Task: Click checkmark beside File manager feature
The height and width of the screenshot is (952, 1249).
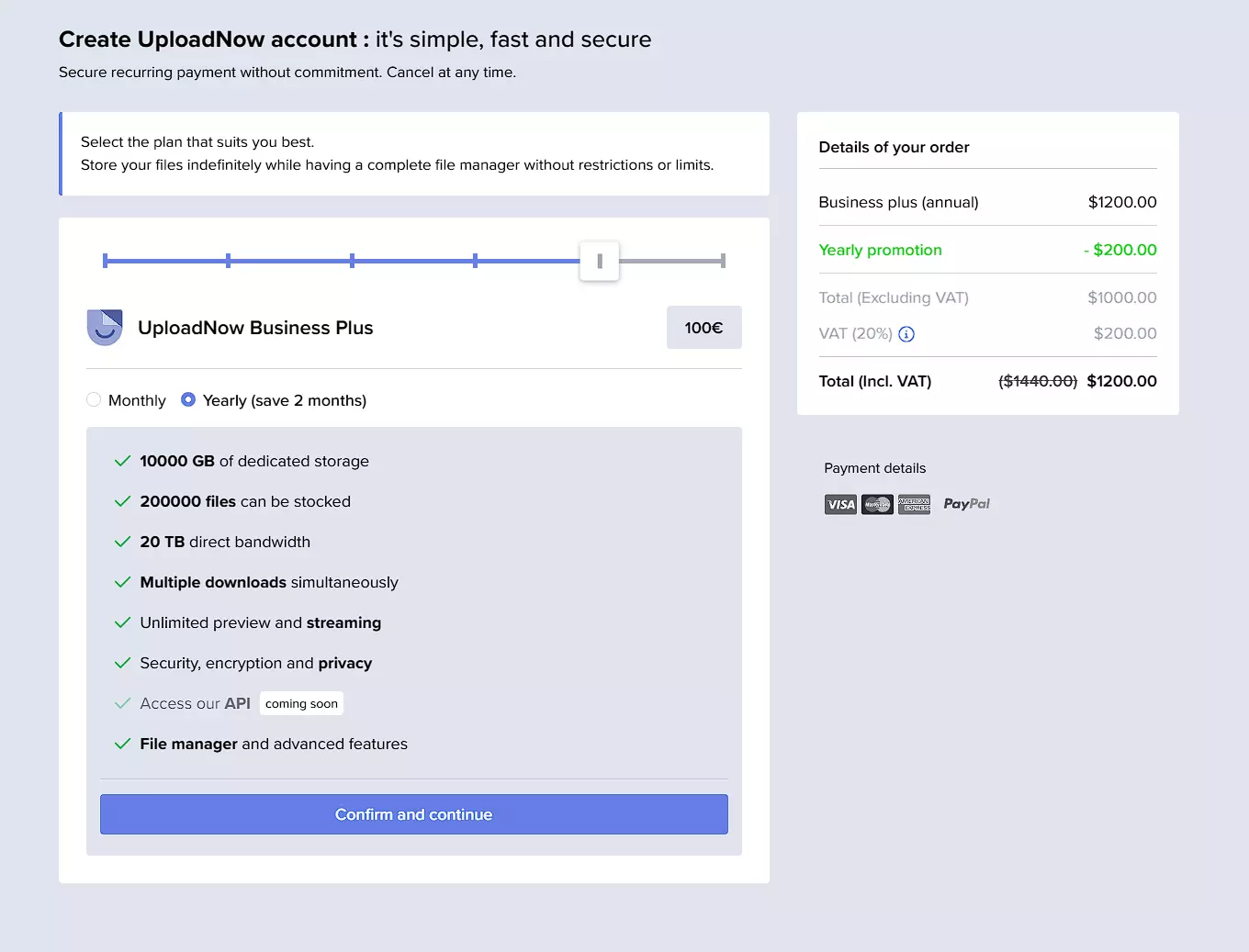Action: point(122,744)
